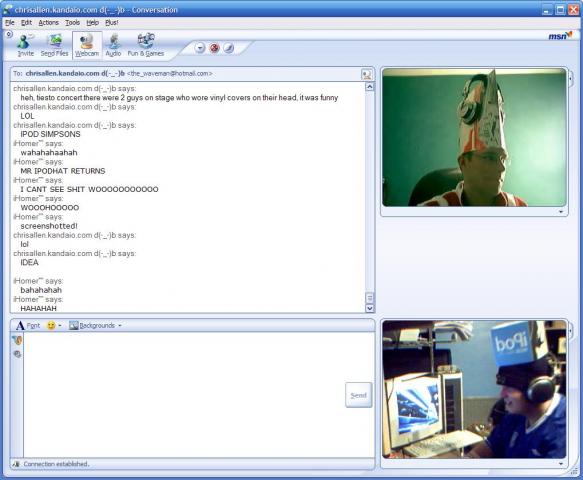Screen dimensions: 583x480
Task: Open options arrow under own webcam
Action: (x=561, y=464)
